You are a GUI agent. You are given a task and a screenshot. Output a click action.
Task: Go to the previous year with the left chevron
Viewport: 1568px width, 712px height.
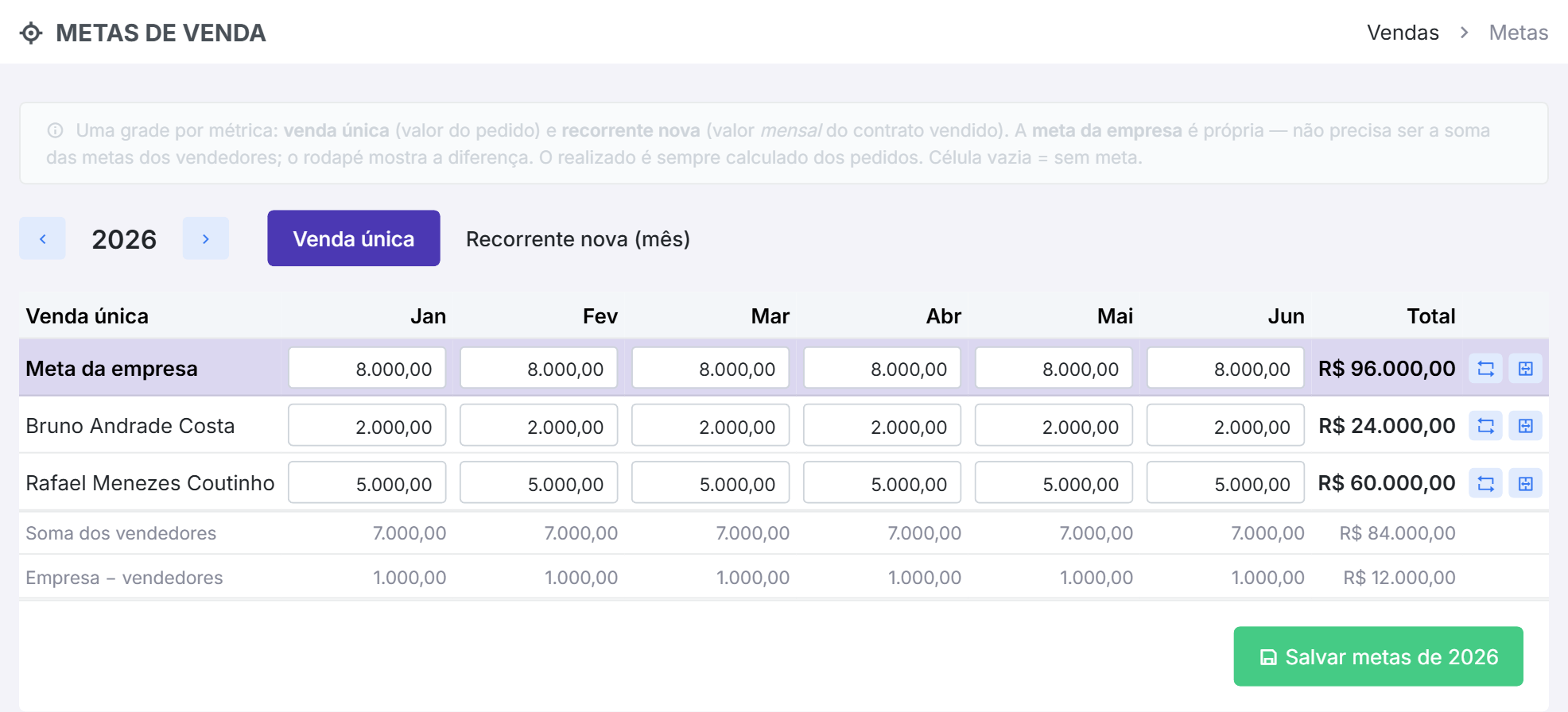tap(42, 238)
